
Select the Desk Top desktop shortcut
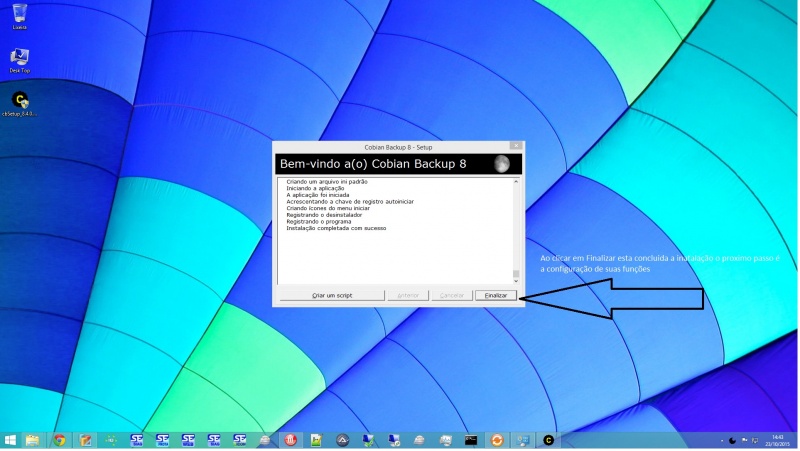click(x=20, y=58)
